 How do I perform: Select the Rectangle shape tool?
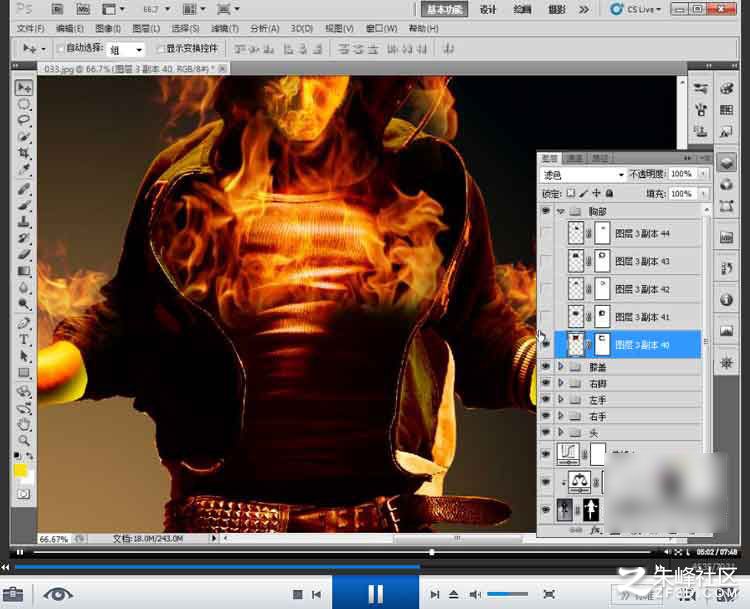click(x=23, y=372)
